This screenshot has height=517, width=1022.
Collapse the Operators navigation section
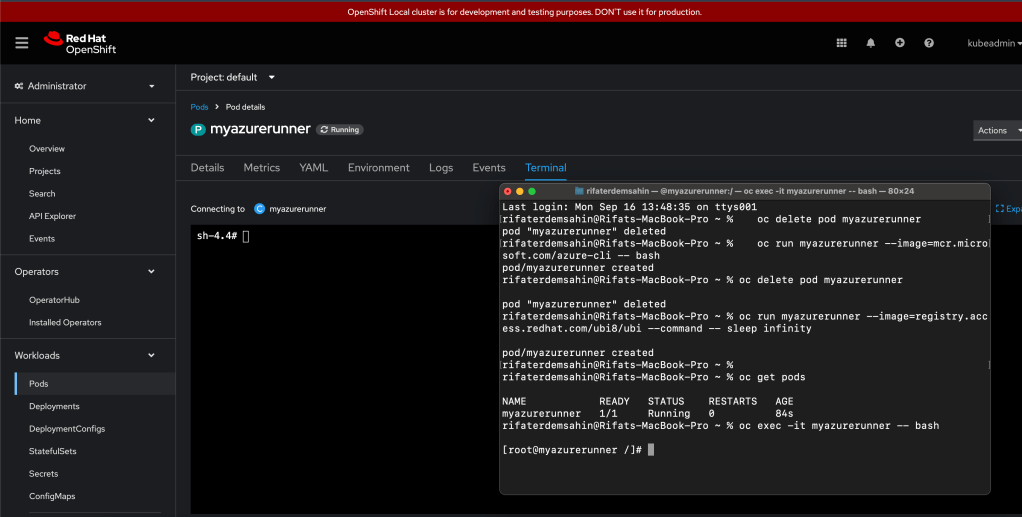click(x=86, y=272)
